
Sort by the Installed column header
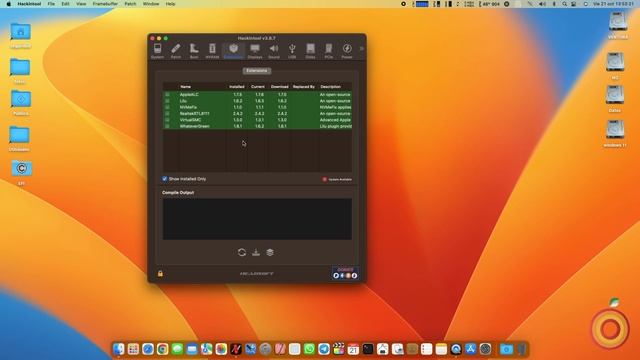237,87
